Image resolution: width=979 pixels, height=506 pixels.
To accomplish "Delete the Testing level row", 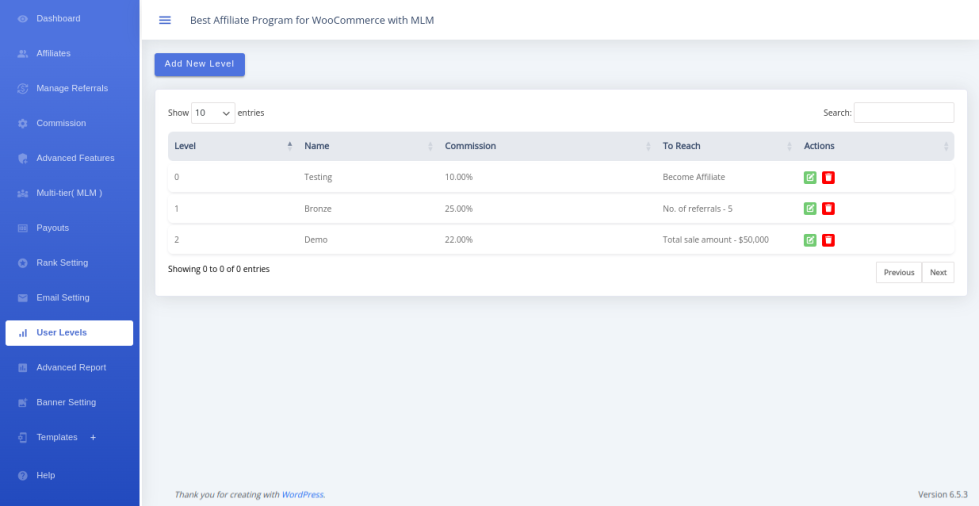I will coord(829,177).
